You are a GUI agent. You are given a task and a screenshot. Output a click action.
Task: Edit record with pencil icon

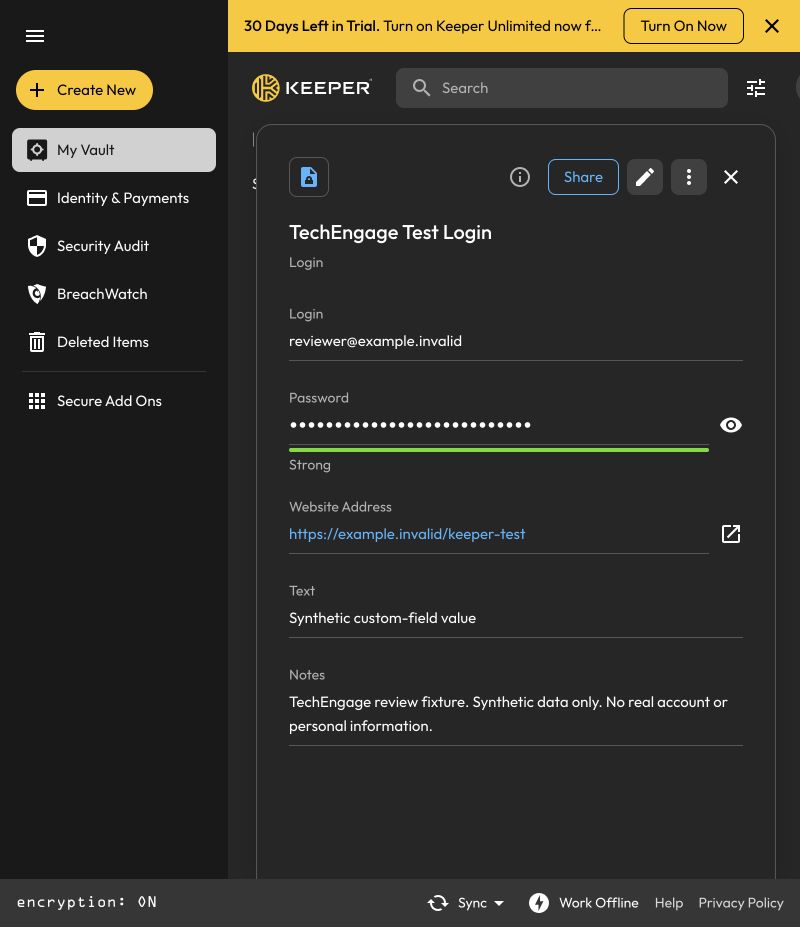[x=644, y=177]
